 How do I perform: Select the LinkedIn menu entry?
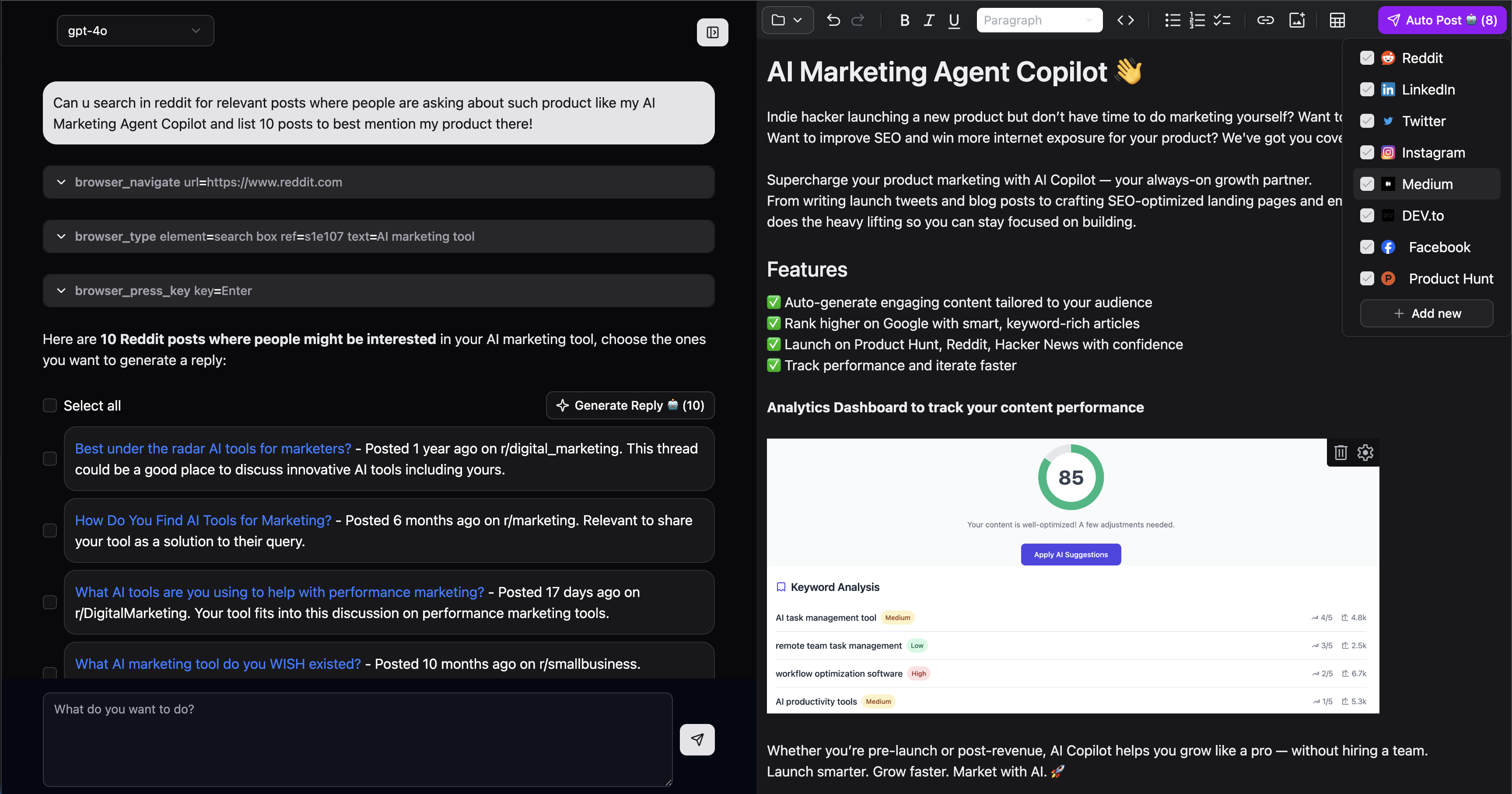[x=1428, y=90]
